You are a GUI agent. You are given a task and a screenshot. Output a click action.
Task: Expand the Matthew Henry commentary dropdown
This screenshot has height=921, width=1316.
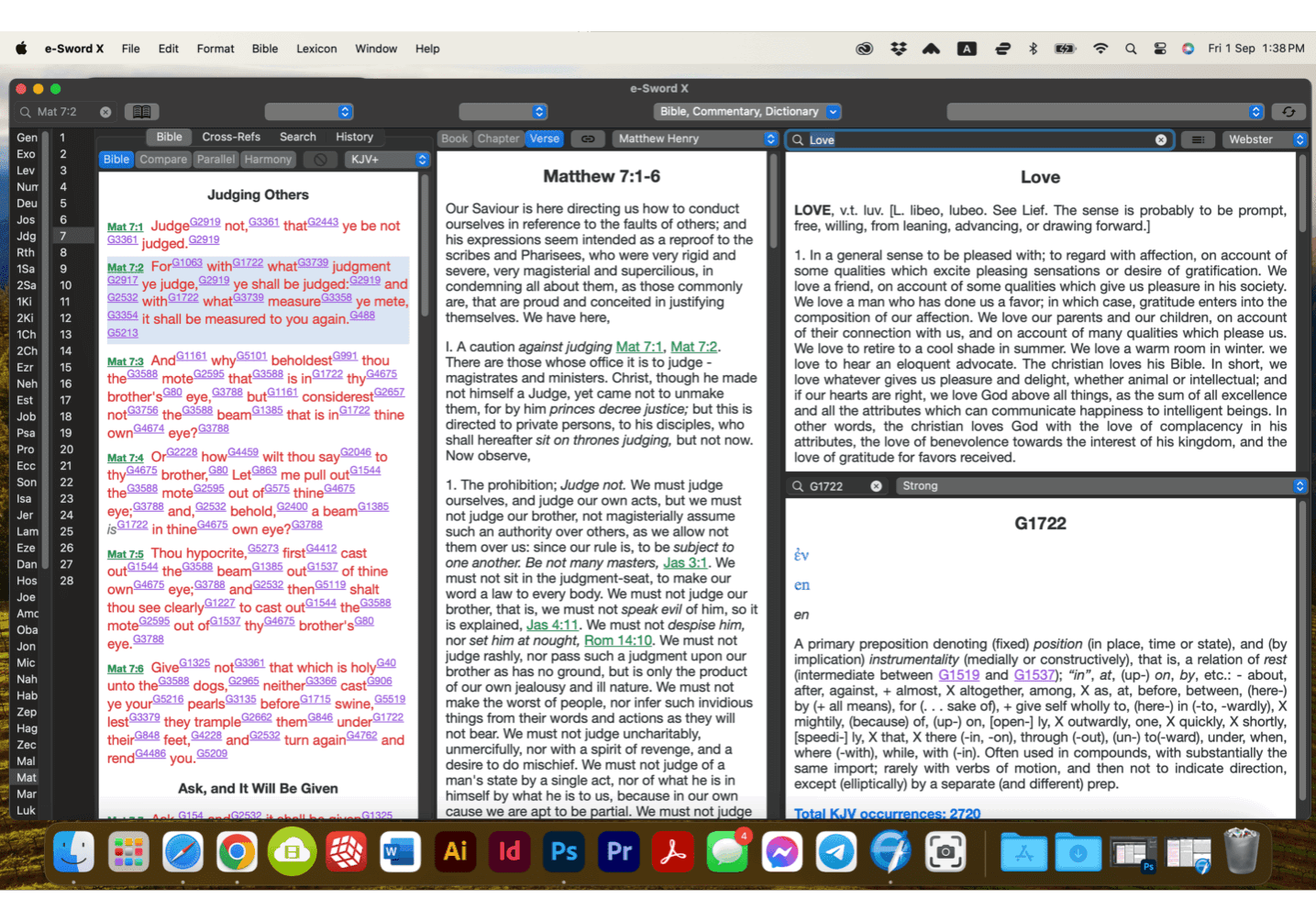pyautogui.click(x=694, y=139)
